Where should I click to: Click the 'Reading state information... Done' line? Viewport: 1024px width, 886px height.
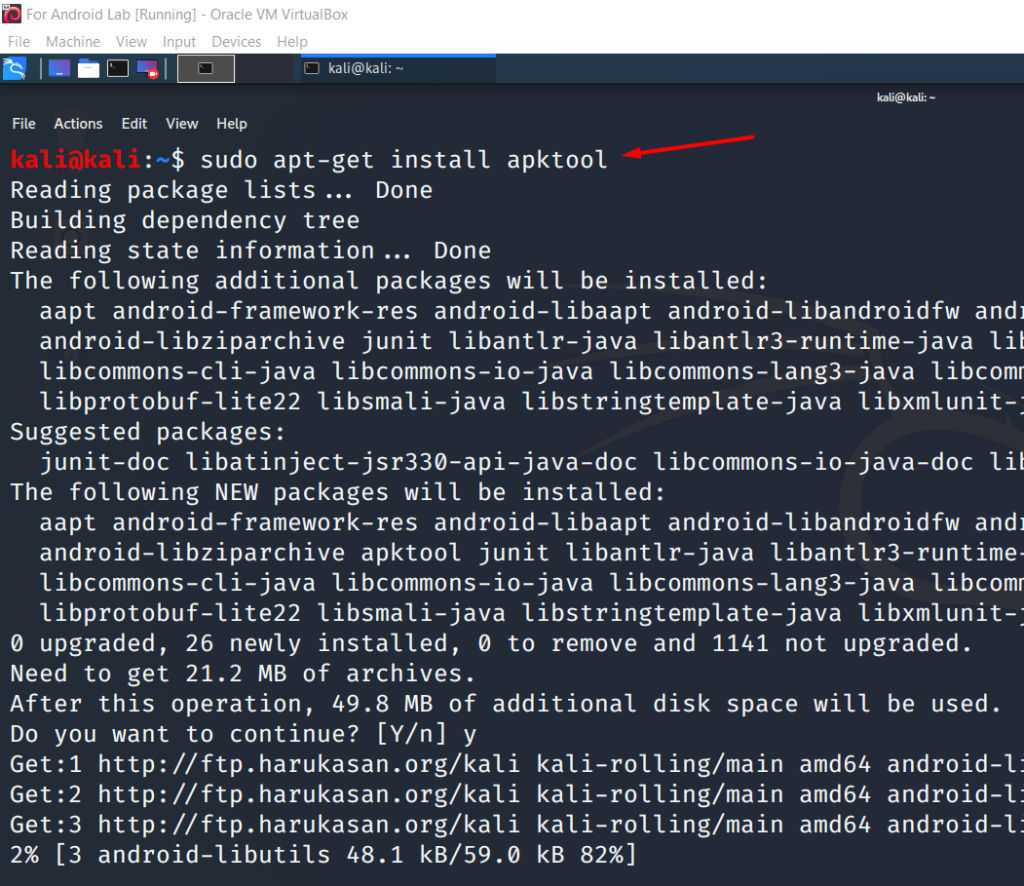[251, 250]
